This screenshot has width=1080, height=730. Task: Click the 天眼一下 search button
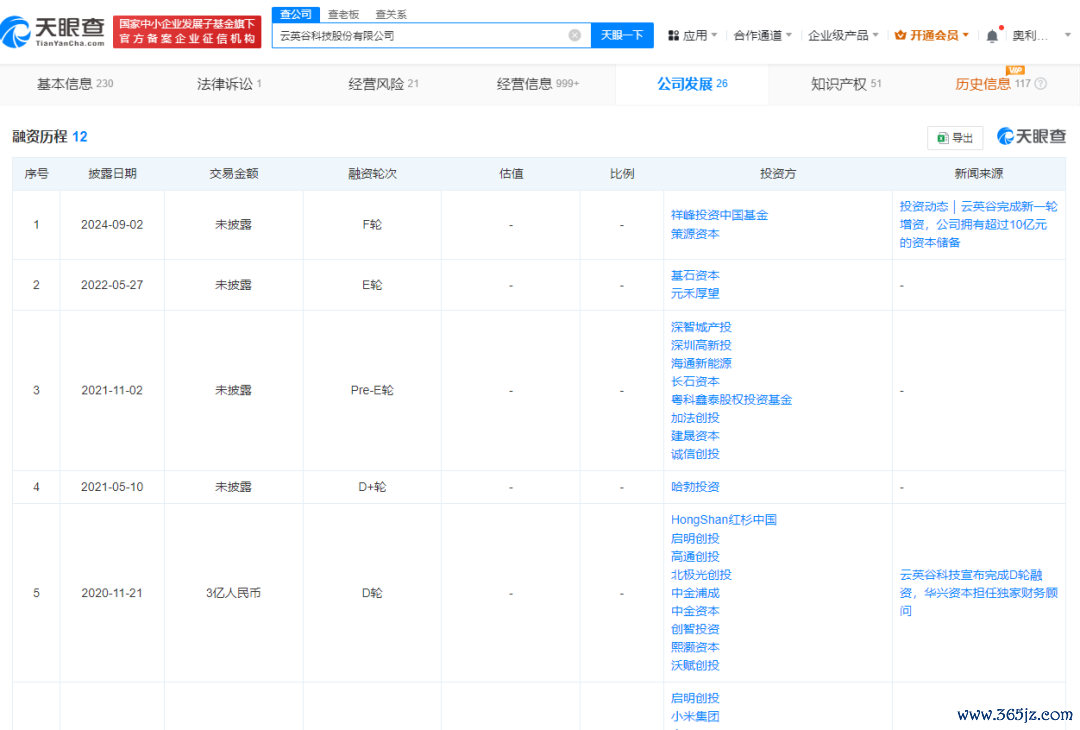tap(622, 35)
